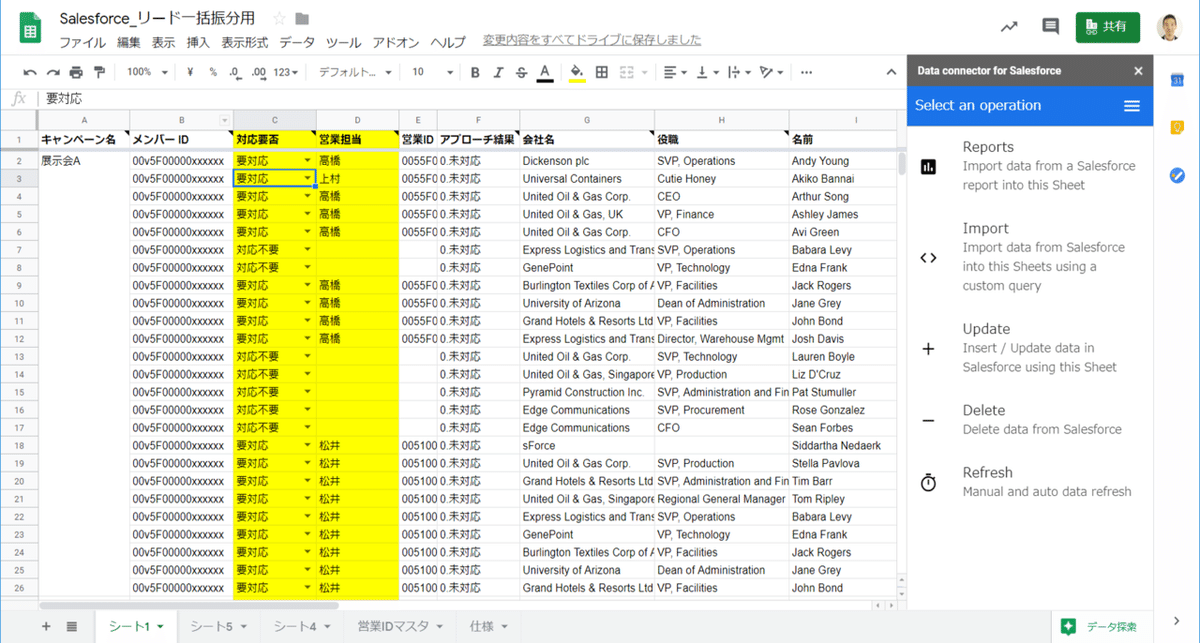Open the font family dropdown
Image resolution: width=1200 pixels, height=643 pixels.
pos(355,72)
